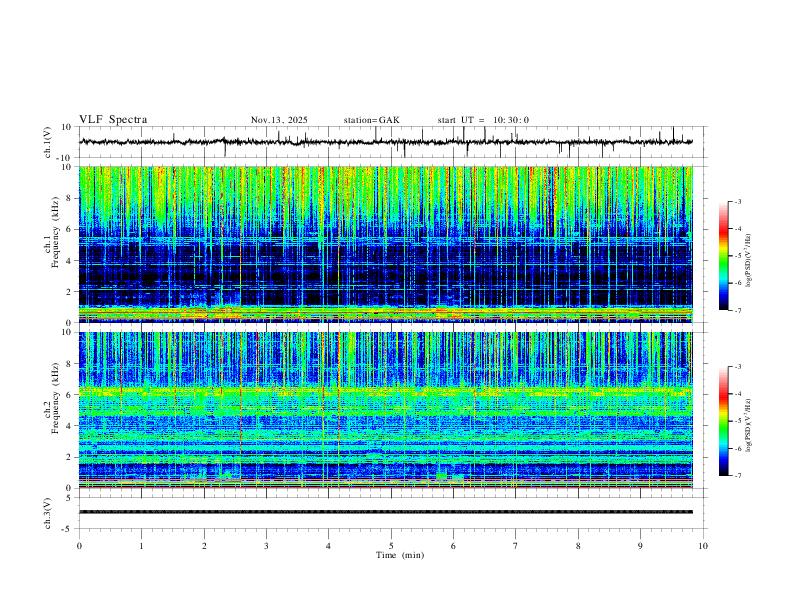
Task: Click the date text 'Nov.13, 2025'
Action: pos(279,120)
